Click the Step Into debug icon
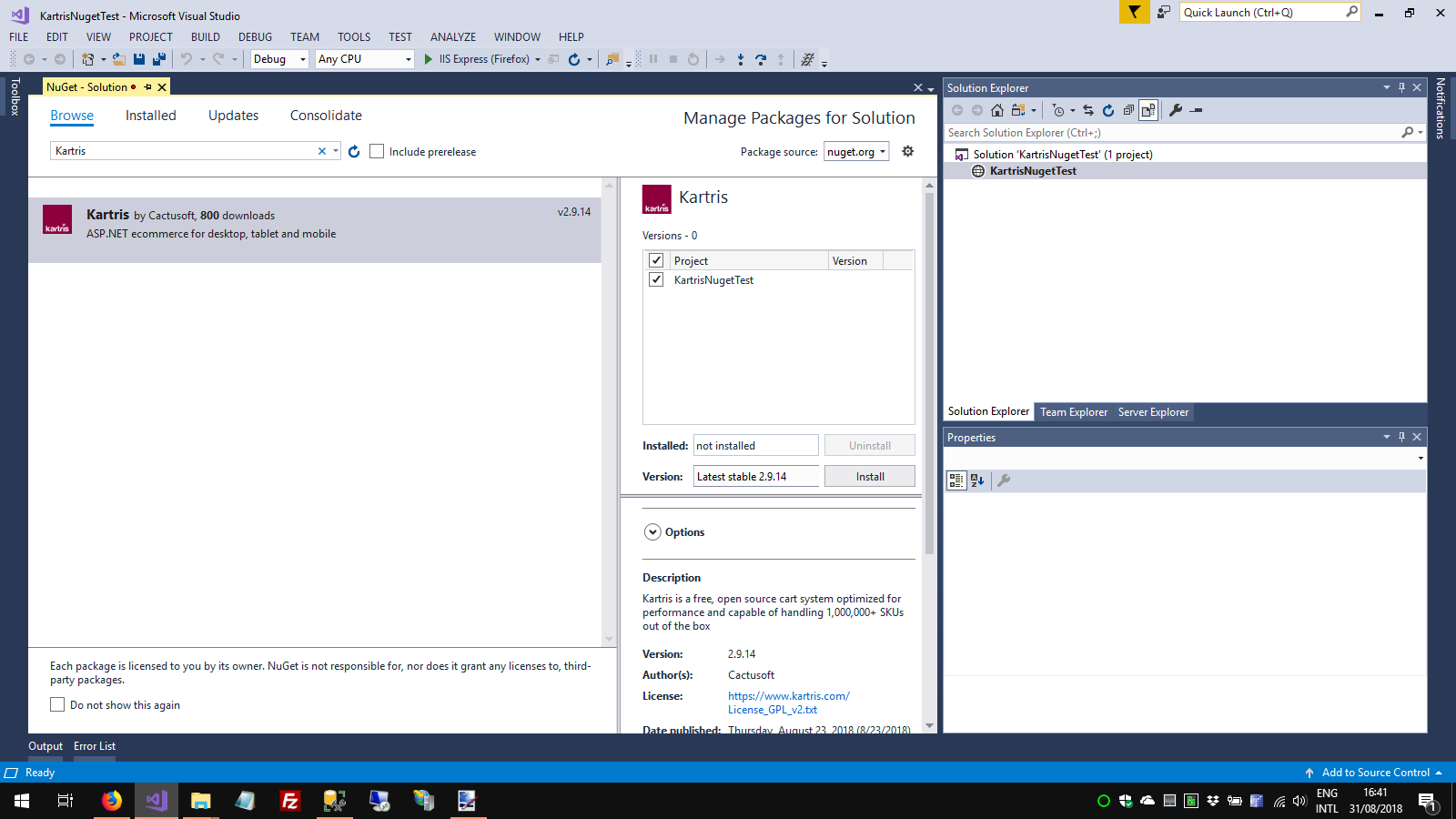1456x819 pixels. pyautogui.click(x=741, y=59)
